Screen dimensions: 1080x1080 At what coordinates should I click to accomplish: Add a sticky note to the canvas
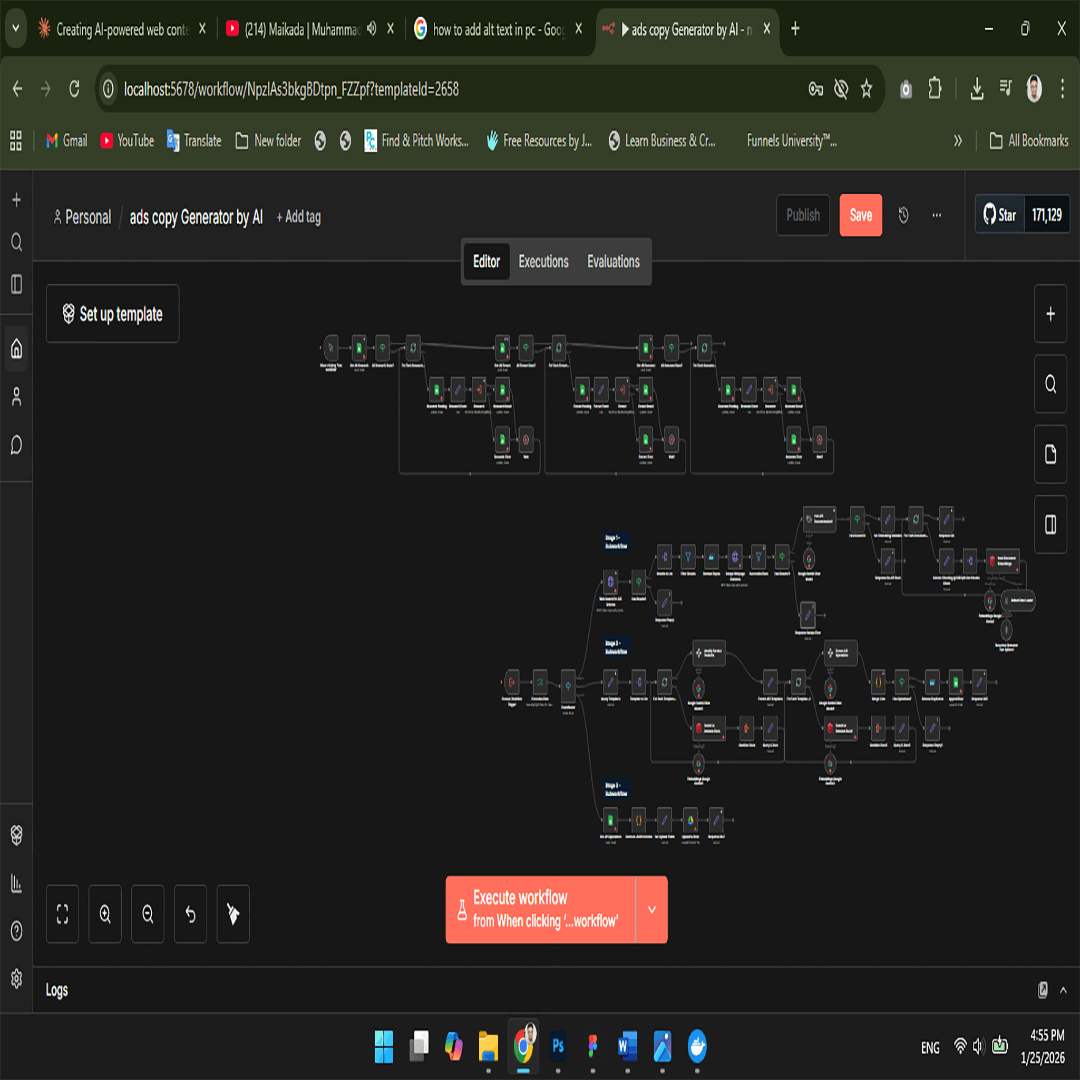point(1050,454)
